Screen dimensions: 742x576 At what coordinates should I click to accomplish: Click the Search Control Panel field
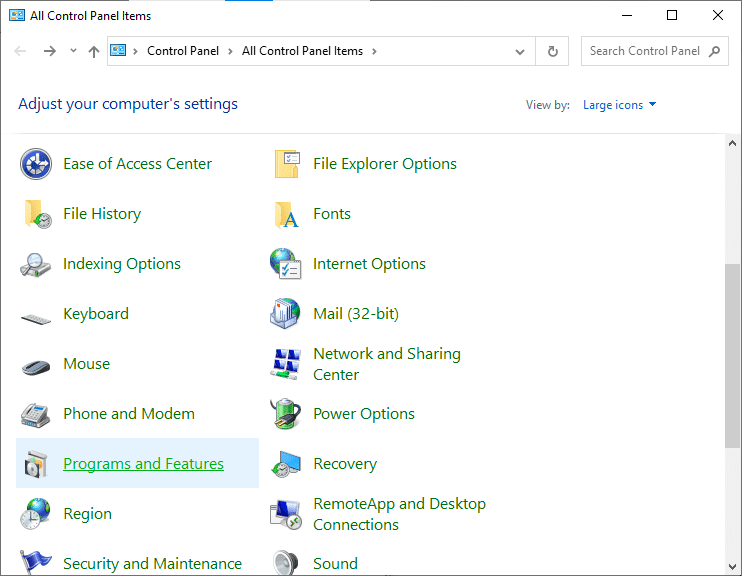pyautogui.click(x=645, y=51)
